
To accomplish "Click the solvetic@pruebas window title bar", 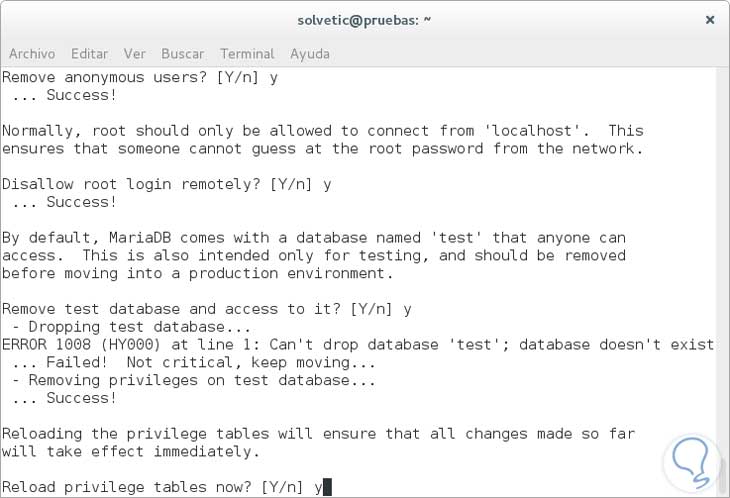I will click(364, 20).
